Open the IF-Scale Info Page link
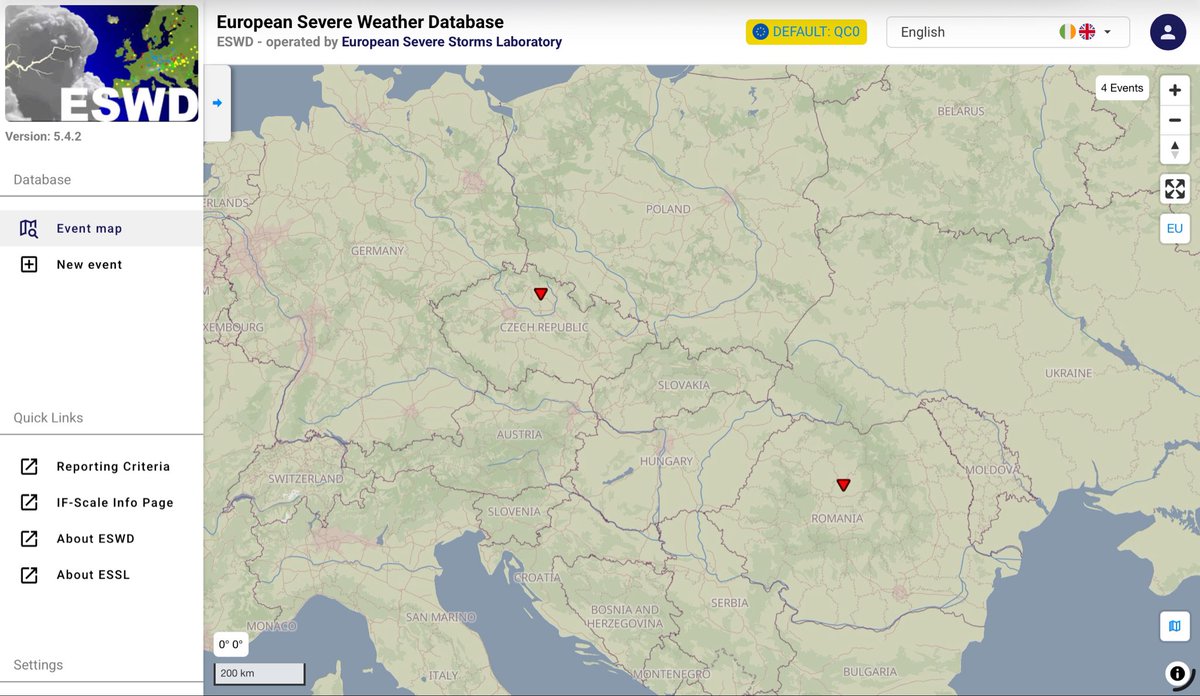 pyautogui.click(x=101, y=502)
